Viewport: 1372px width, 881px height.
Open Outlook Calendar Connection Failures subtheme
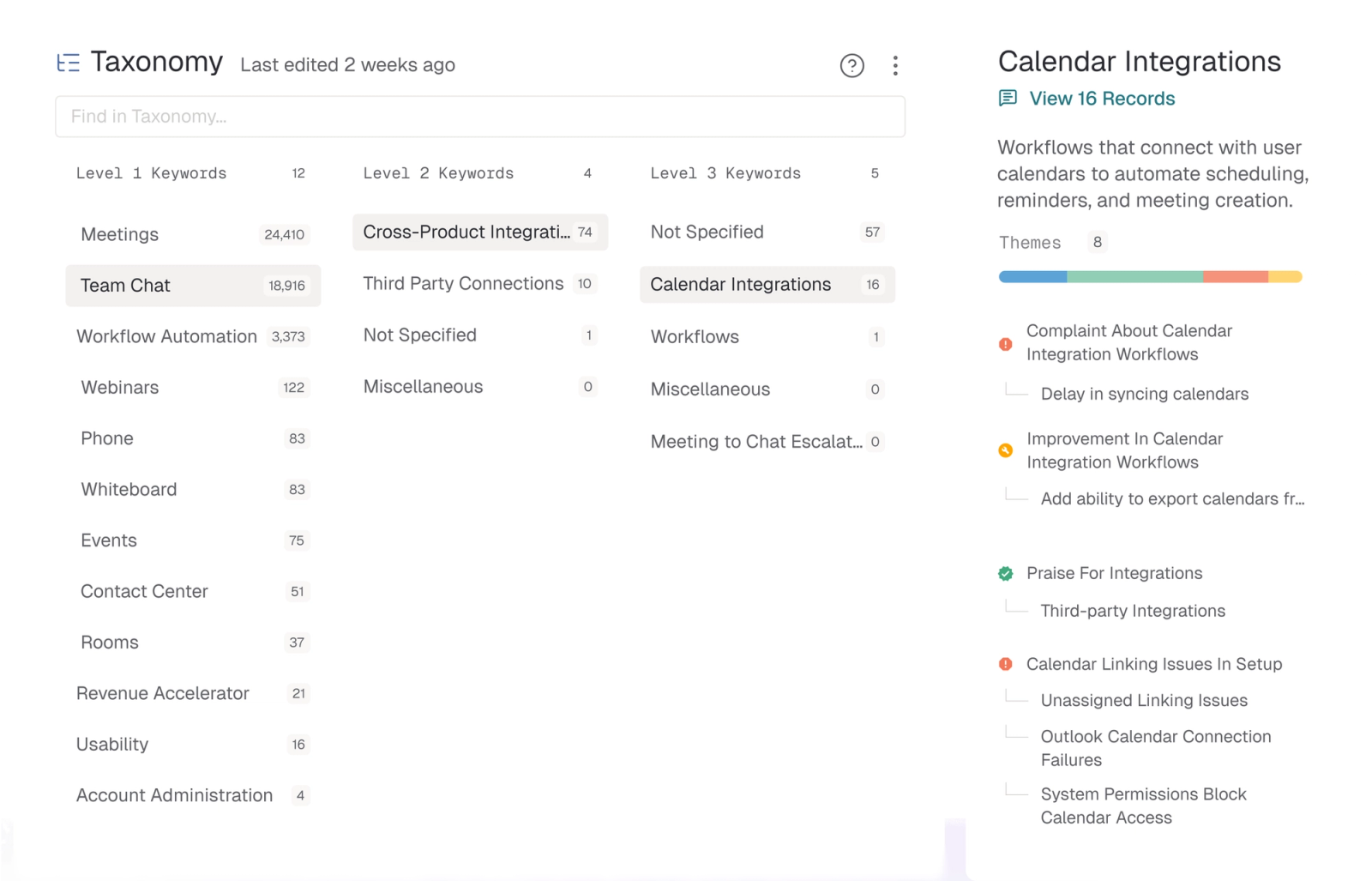[1156, 748]
